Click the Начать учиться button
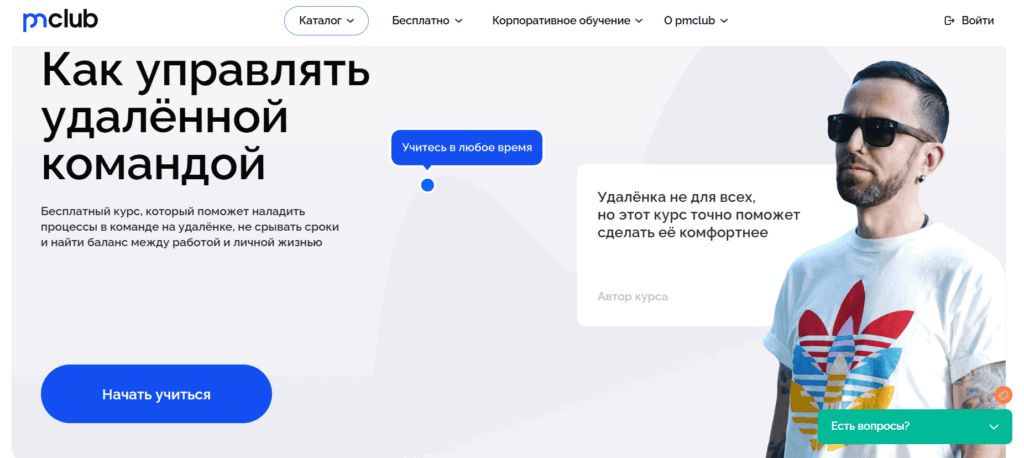This screenshot has height=458, width=1024. 156,394
